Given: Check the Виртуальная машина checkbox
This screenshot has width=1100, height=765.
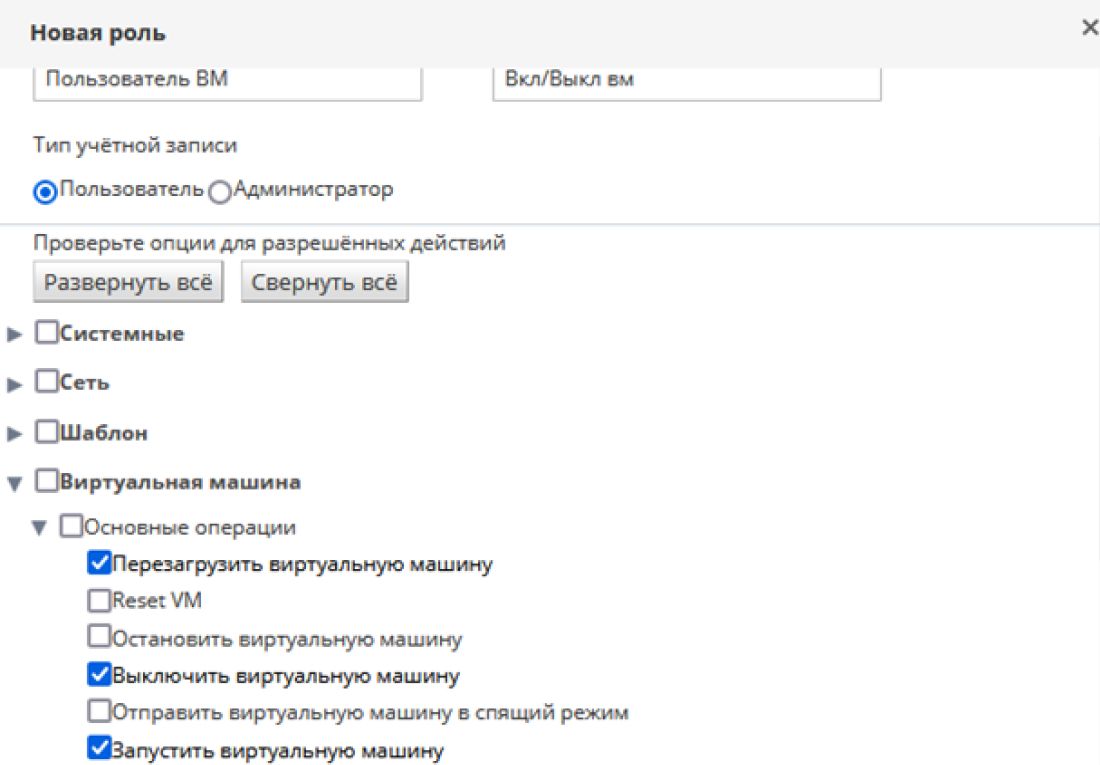Looking at the screenshot, I should pyautogui.click(x=47, y=483).
